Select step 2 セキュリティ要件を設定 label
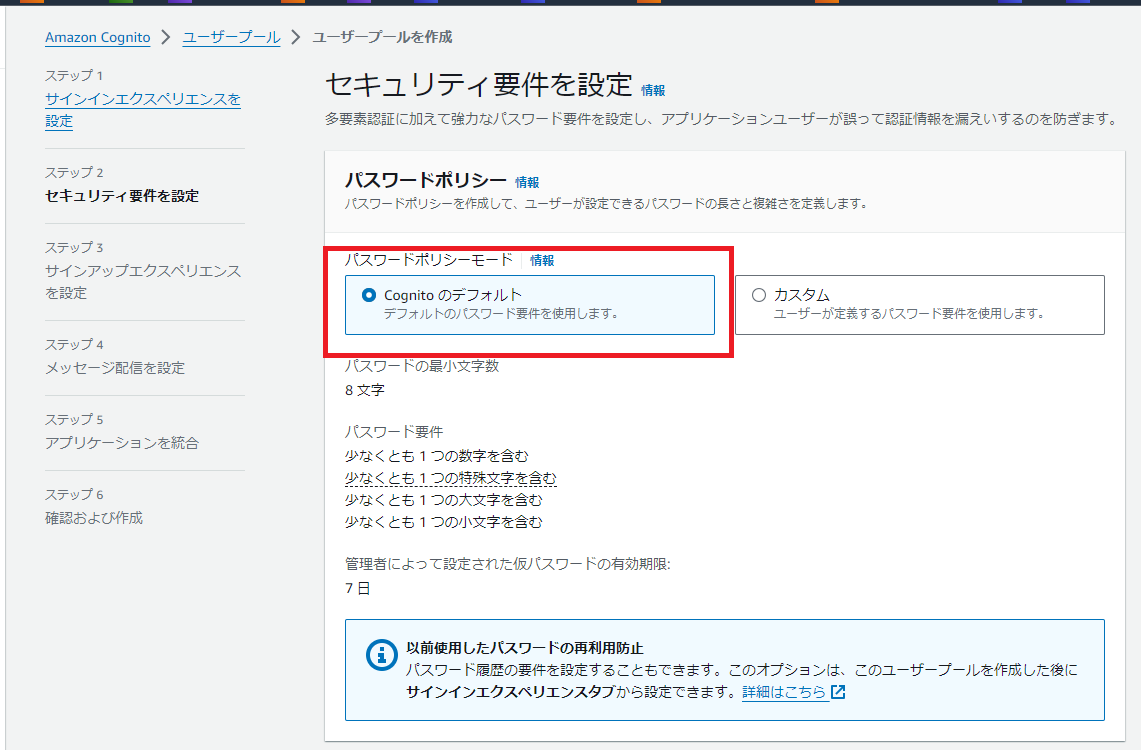The height and width of the screenshot is (750, 1141). (122, 196)
